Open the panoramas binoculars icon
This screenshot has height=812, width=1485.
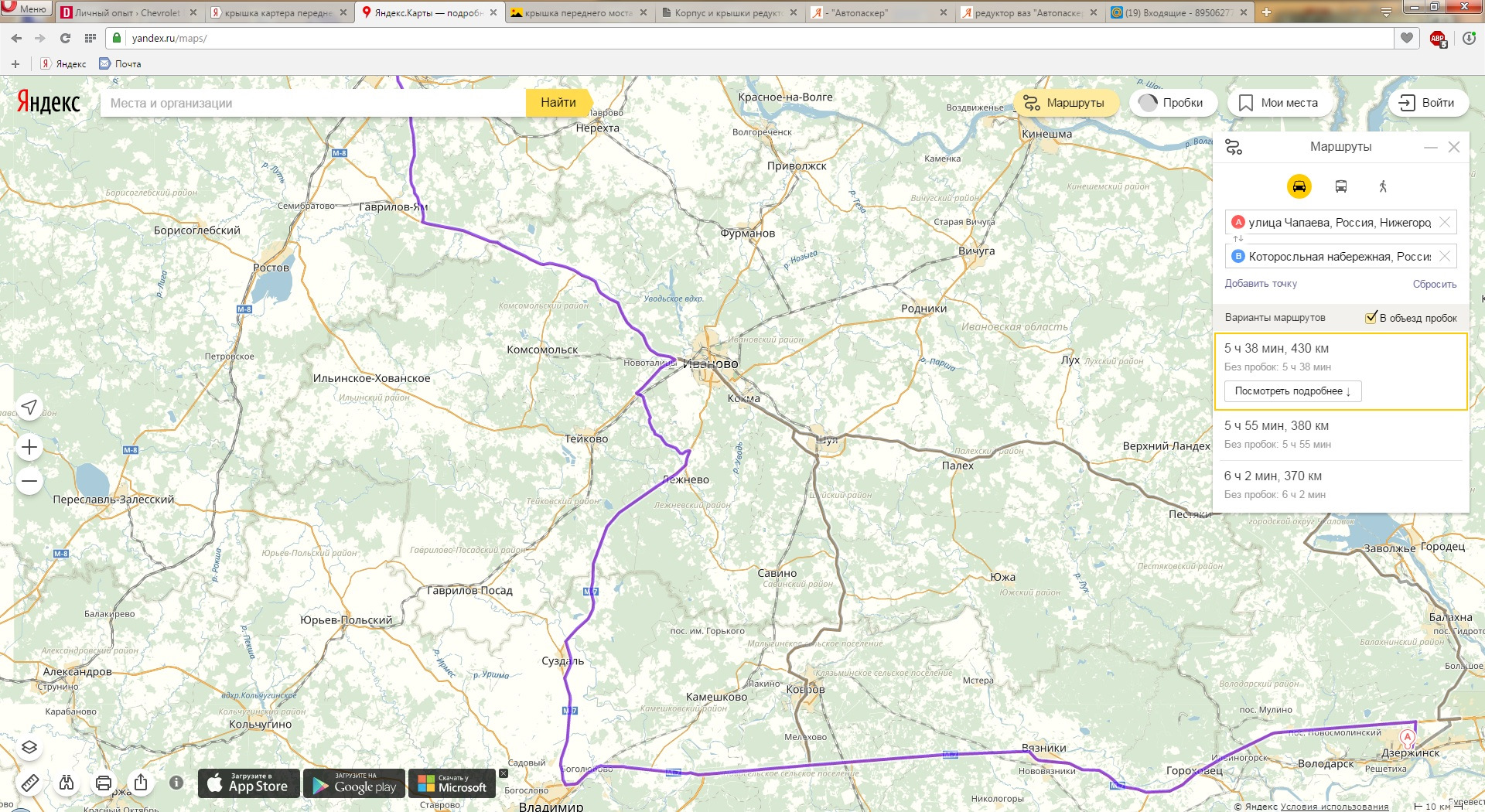[x=67, y=783]
